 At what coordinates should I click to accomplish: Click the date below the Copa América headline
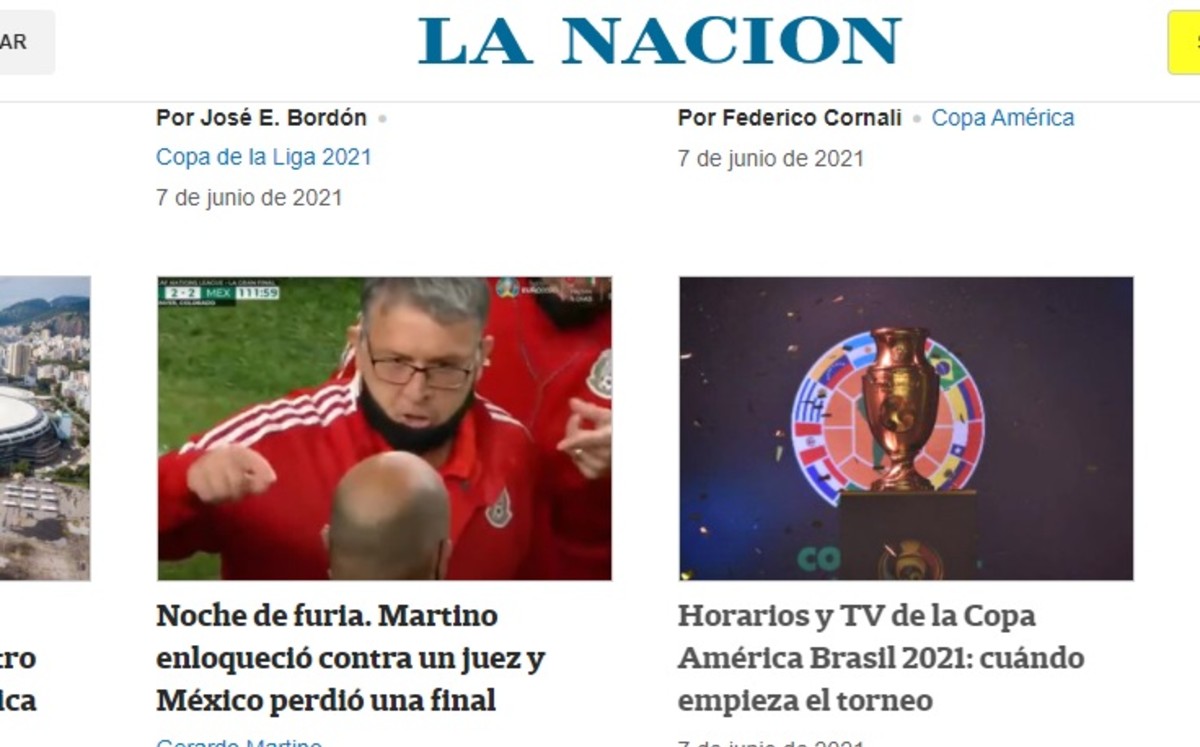click(771, 743)
